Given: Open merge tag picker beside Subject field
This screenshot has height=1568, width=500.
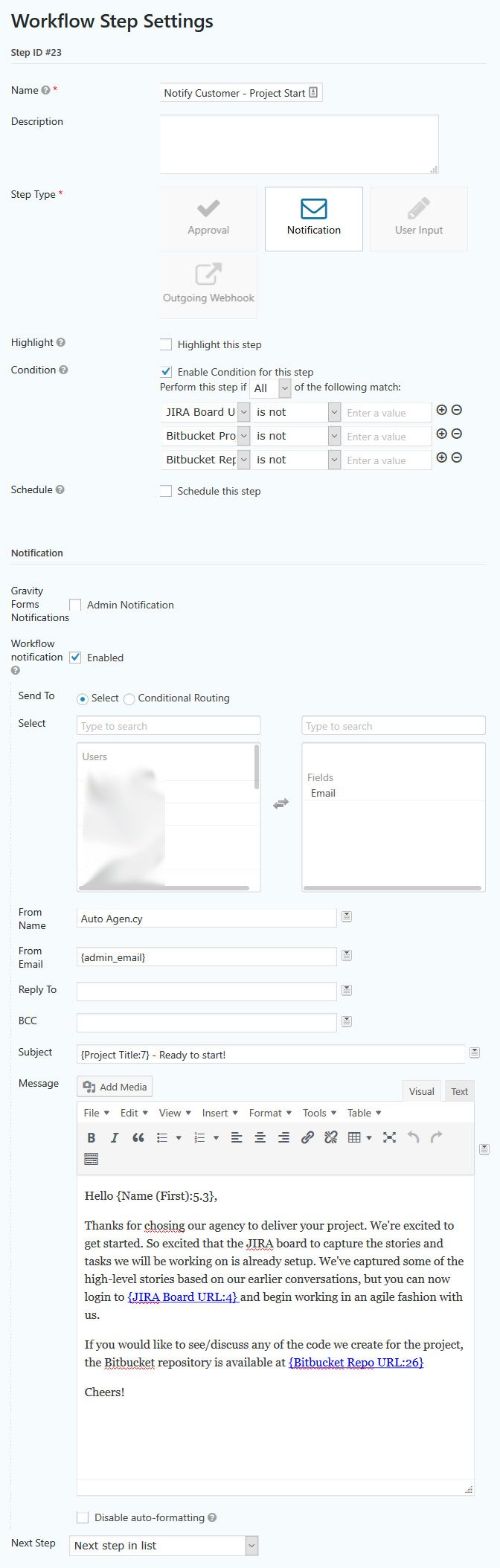Looking at the screenshot, I should (x=475, y=1053).
